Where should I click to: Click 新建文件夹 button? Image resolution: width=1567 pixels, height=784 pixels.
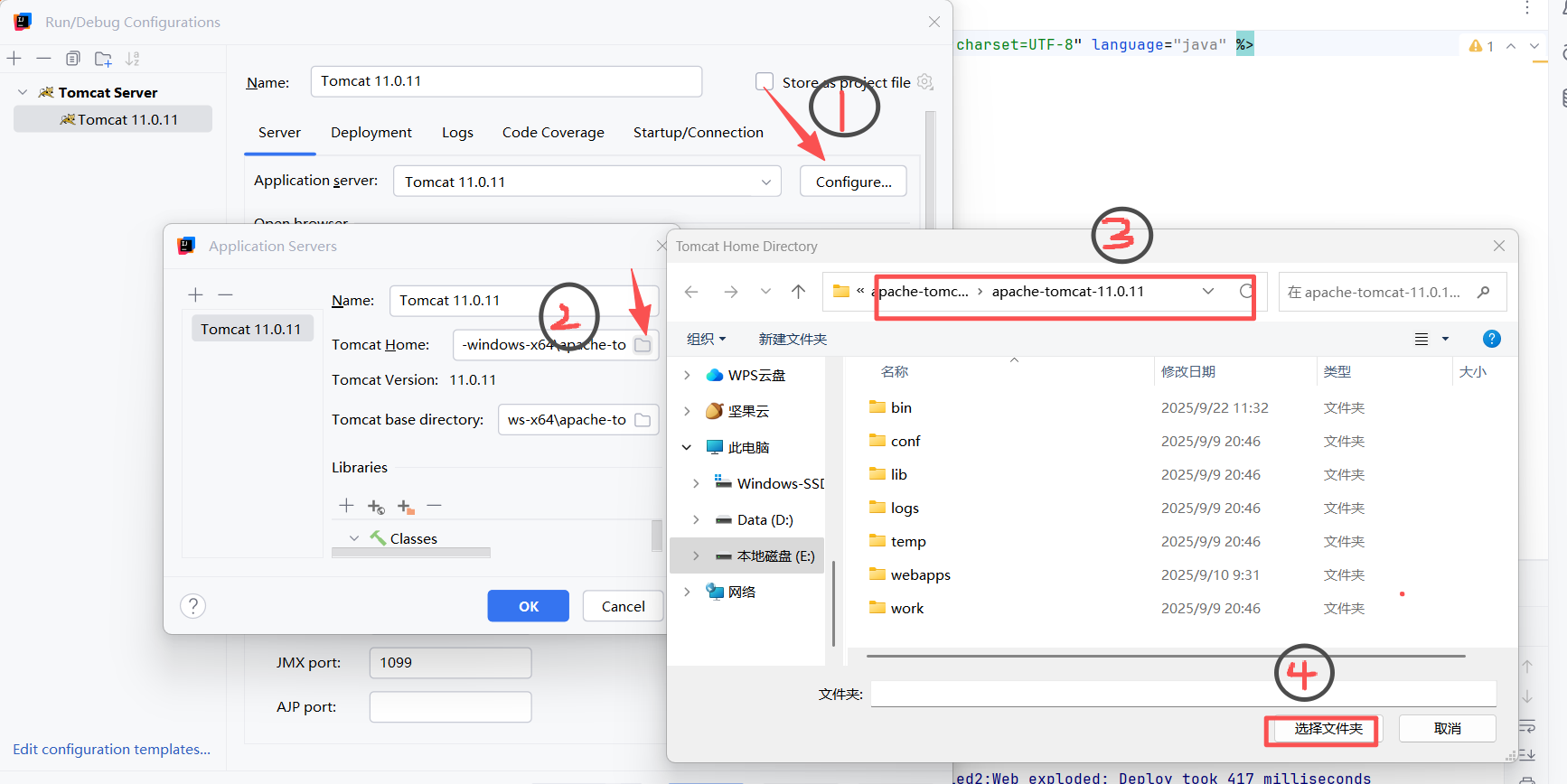pyautogui.click(x=793, y=339)
